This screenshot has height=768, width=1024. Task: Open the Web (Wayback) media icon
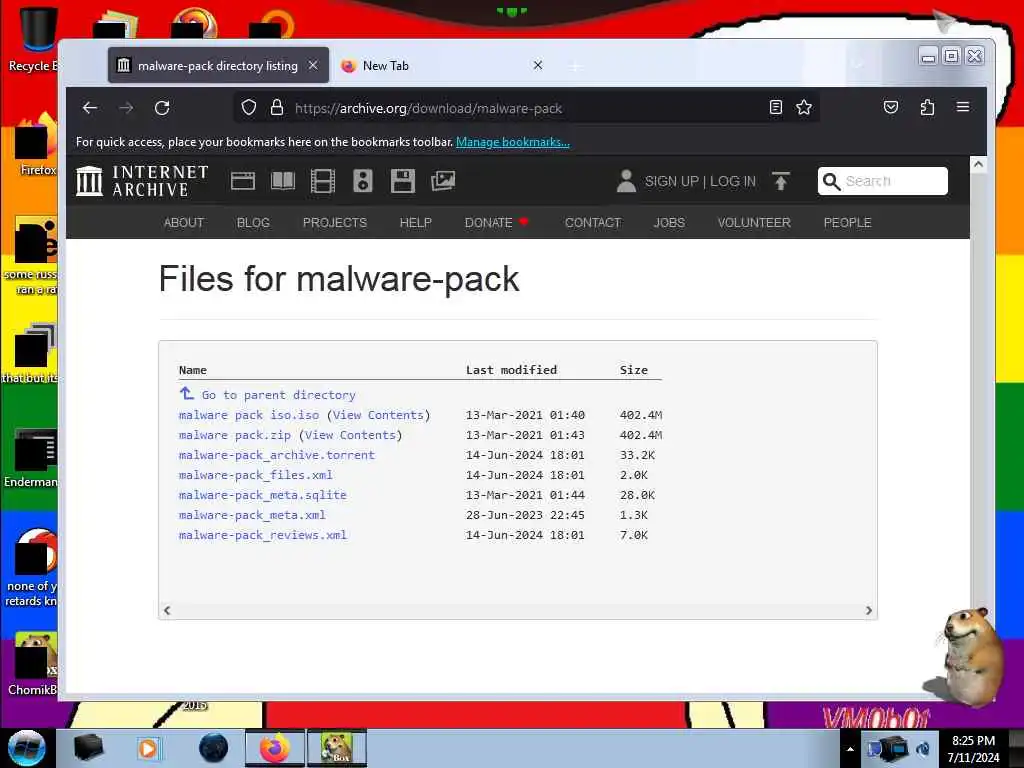(243, 181)
